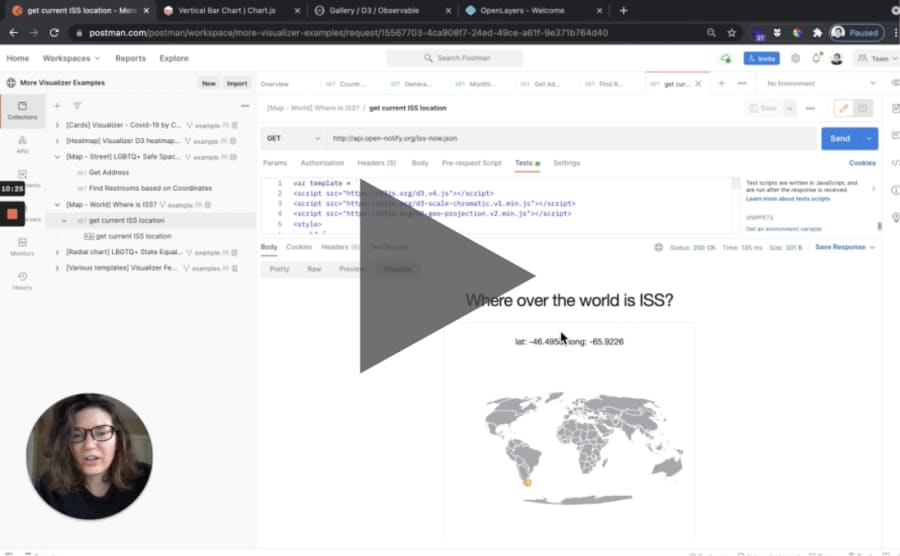Click the browser back arrow
The width and height of the screenshot is (900, 556).
[14, 33]
